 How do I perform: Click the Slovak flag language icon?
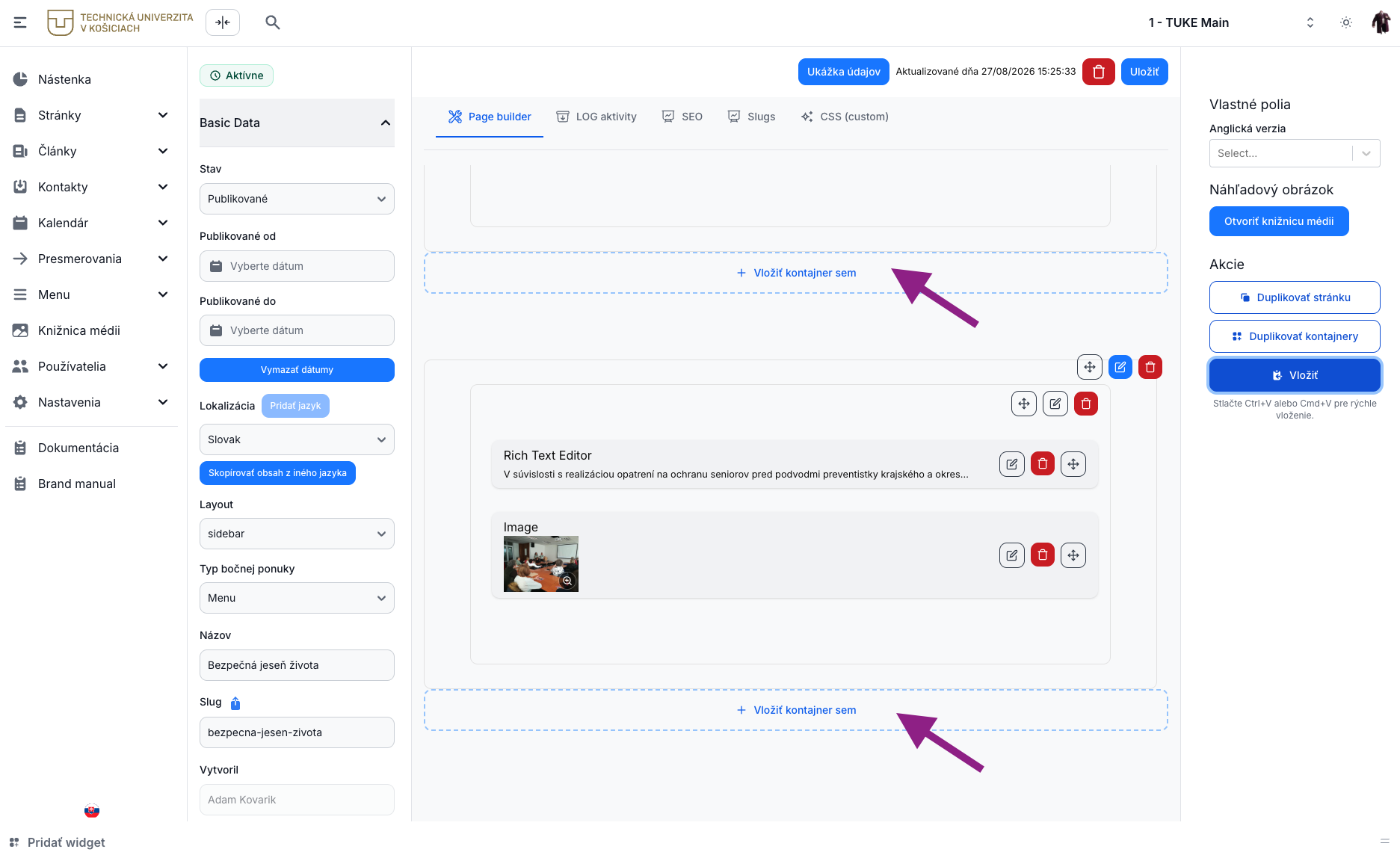[92, 811]
